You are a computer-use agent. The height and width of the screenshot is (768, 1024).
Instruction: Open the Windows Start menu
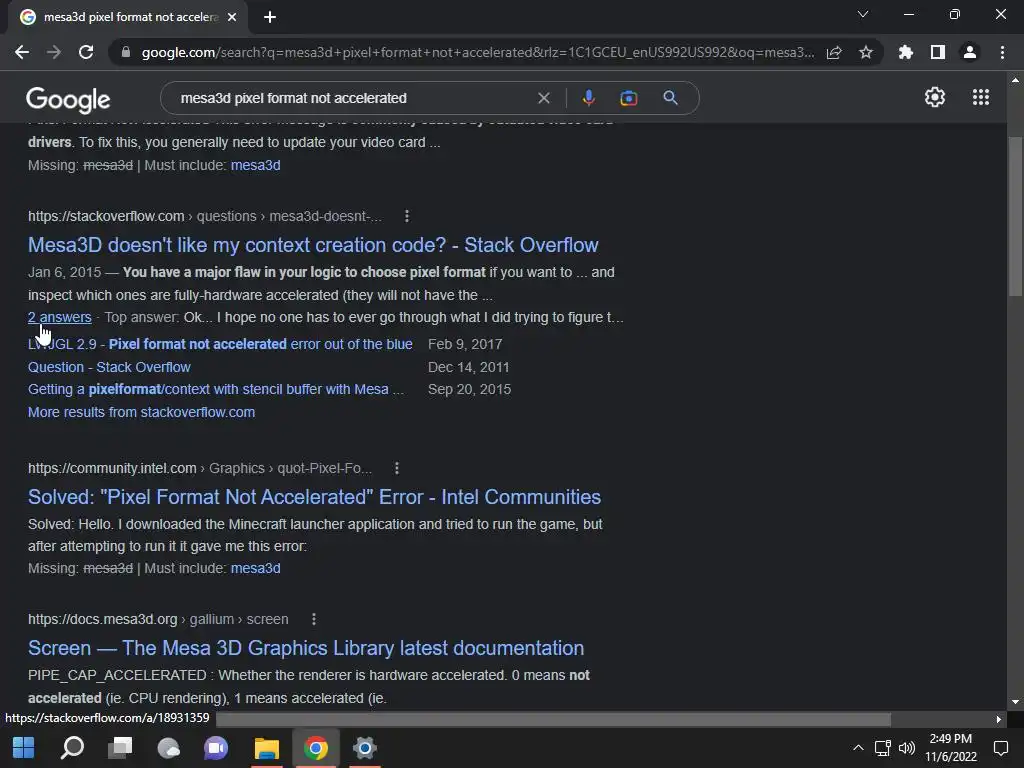coord(24,748)
